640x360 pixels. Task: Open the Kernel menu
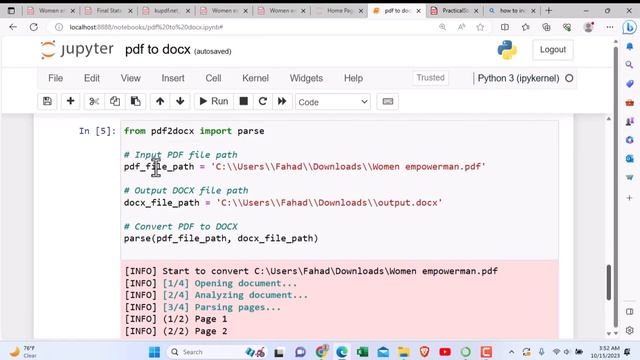click(255, 78)
